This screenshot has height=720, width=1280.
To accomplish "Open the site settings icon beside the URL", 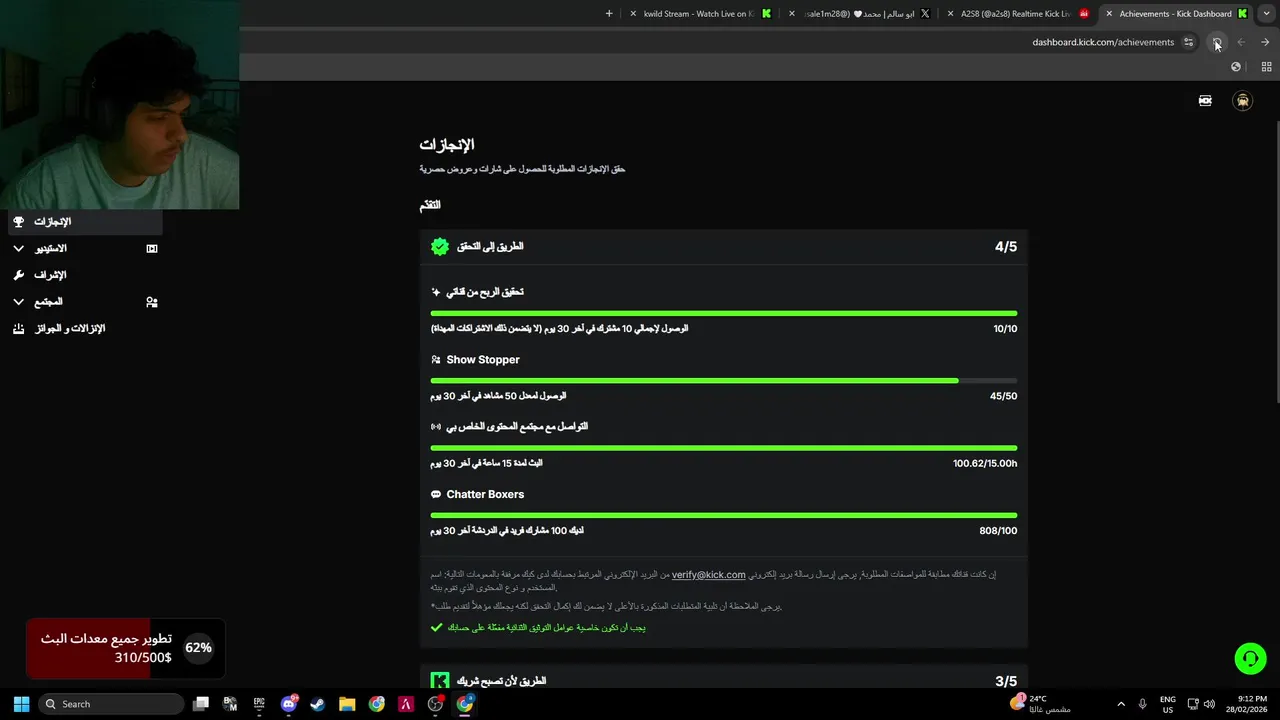I will coord(1188,42).
